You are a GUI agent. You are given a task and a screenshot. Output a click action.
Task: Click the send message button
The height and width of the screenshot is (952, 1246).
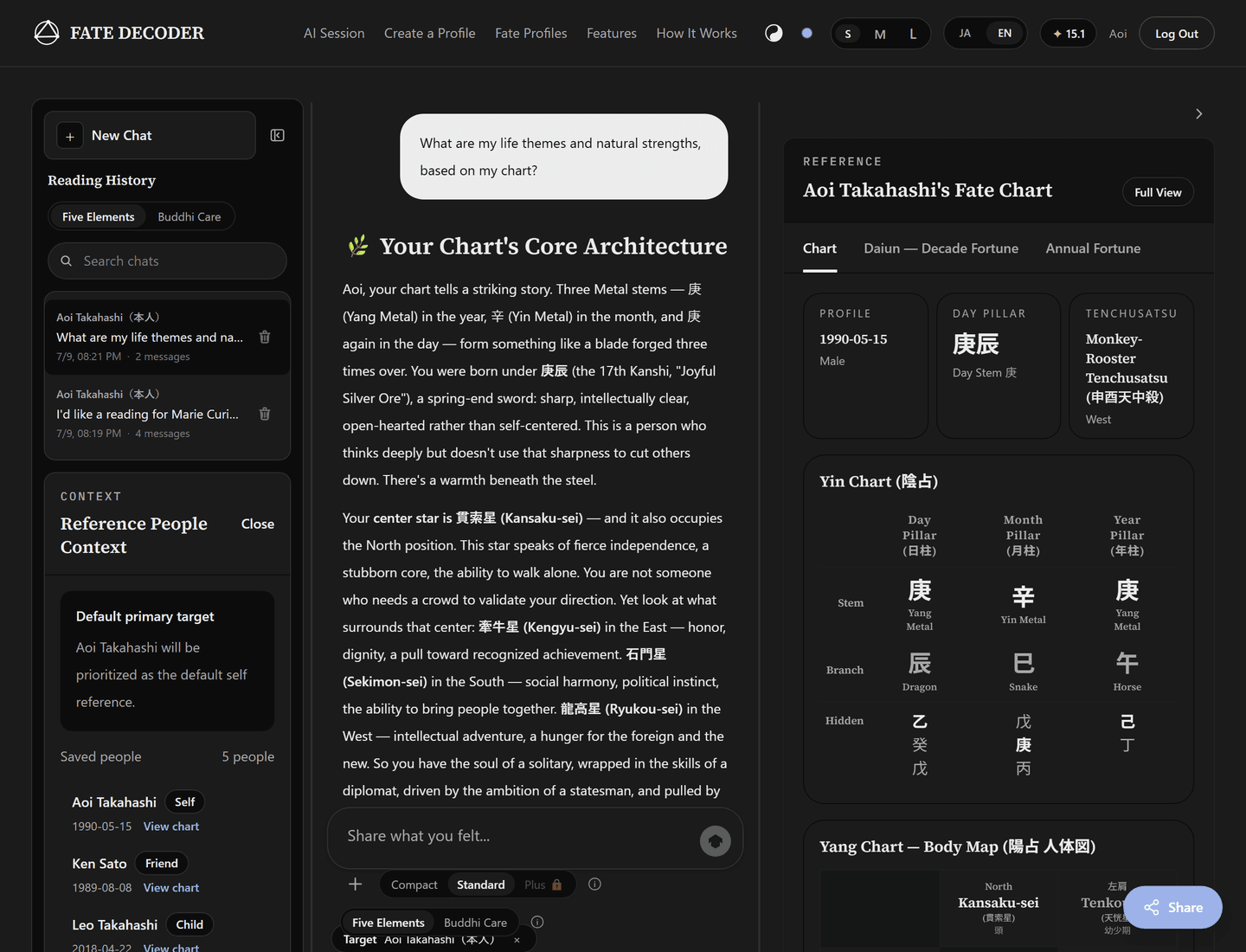(x=716, y=840)
